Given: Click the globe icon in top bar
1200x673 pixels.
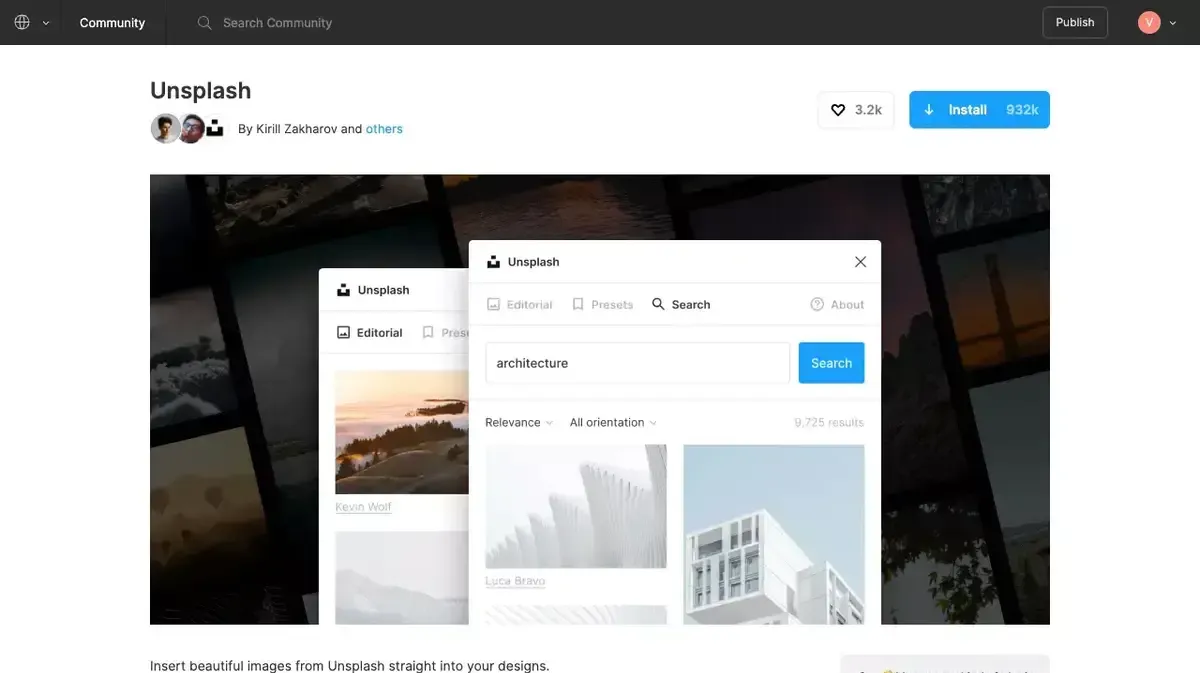Looking at the screenshot, I should coord(22,22).
